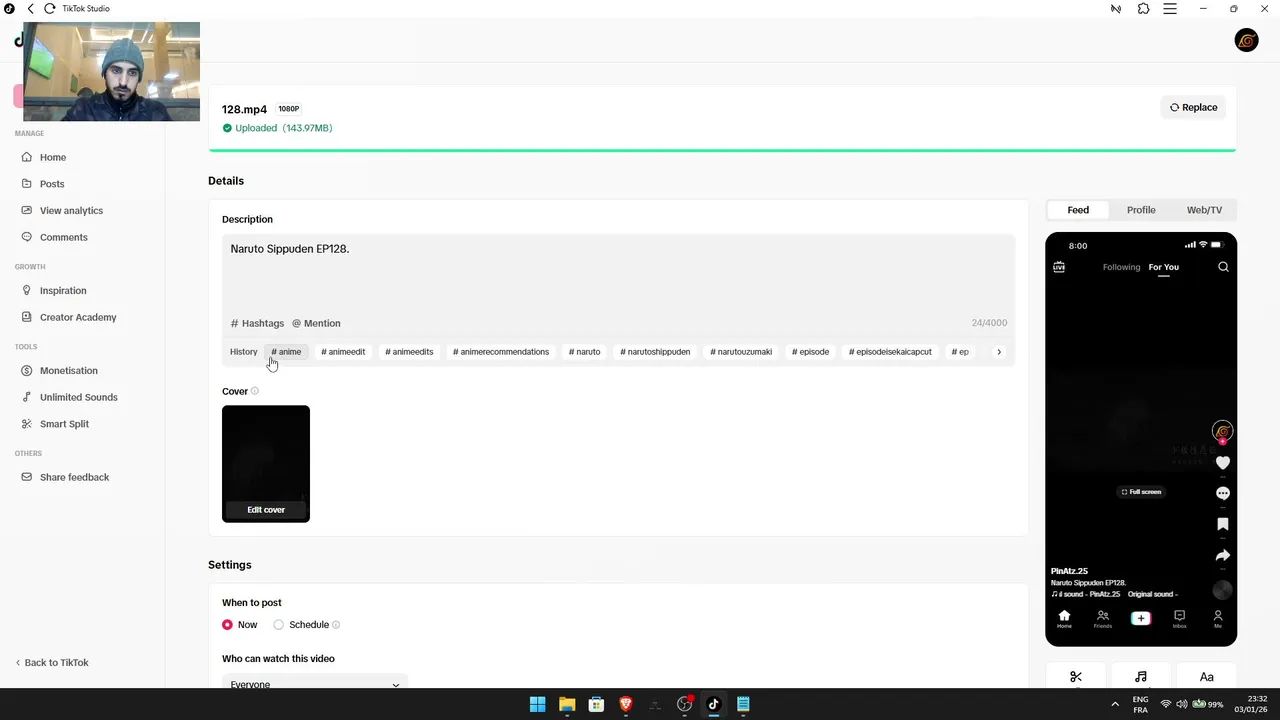Click the reload icon in title bar
Viewport: 1280px width, 720px height.
click(50, 8)
